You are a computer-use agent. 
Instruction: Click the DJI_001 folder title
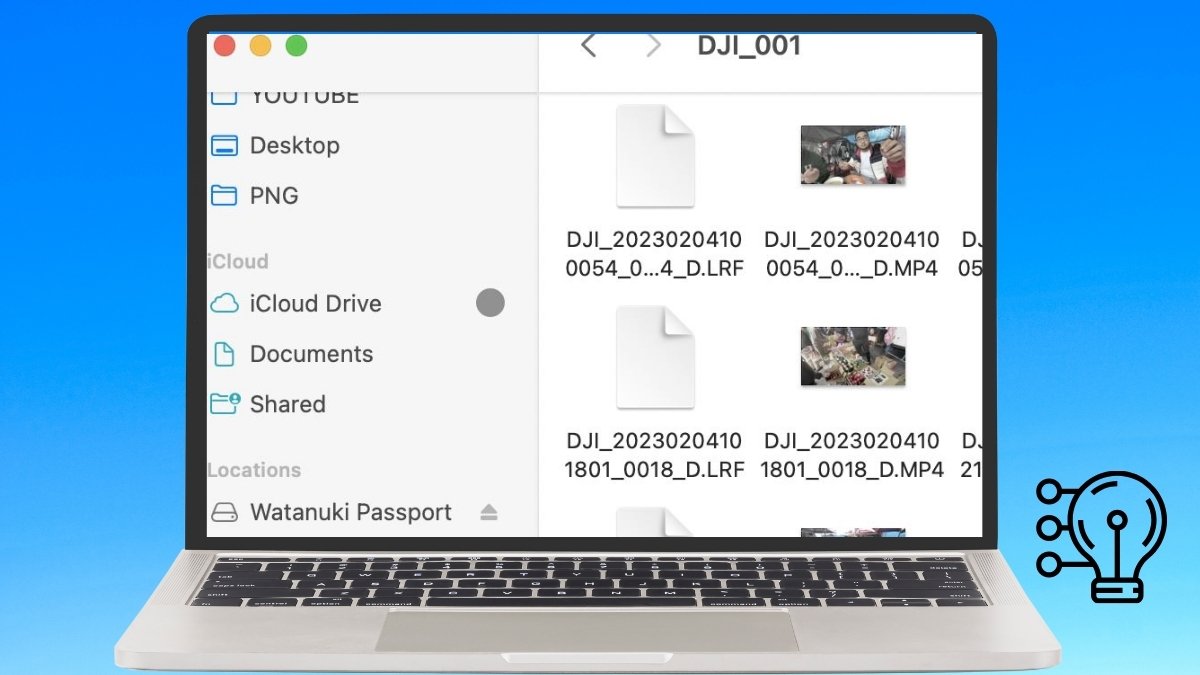pyautogui.click(x=749, y=46)
